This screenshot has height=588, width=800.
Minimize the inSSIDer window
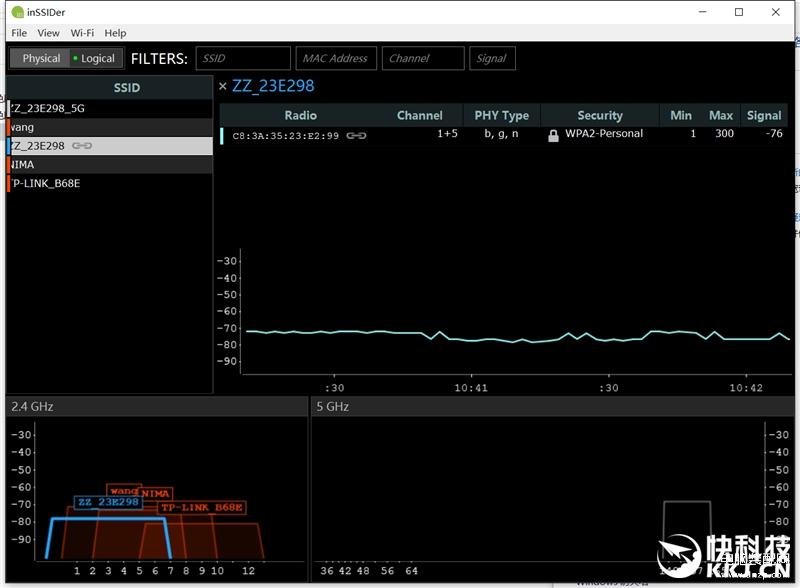tap(703, 12)
